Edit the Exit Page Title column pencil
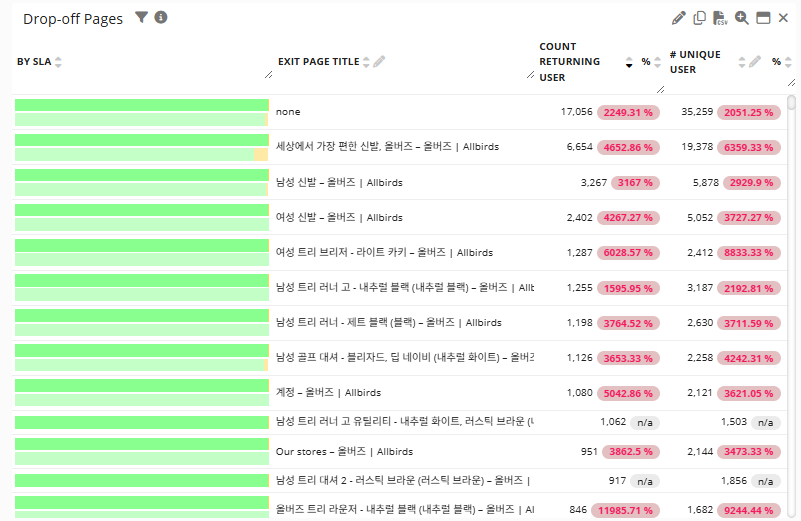This screenshot has width=801, height=521. [380, 62]
